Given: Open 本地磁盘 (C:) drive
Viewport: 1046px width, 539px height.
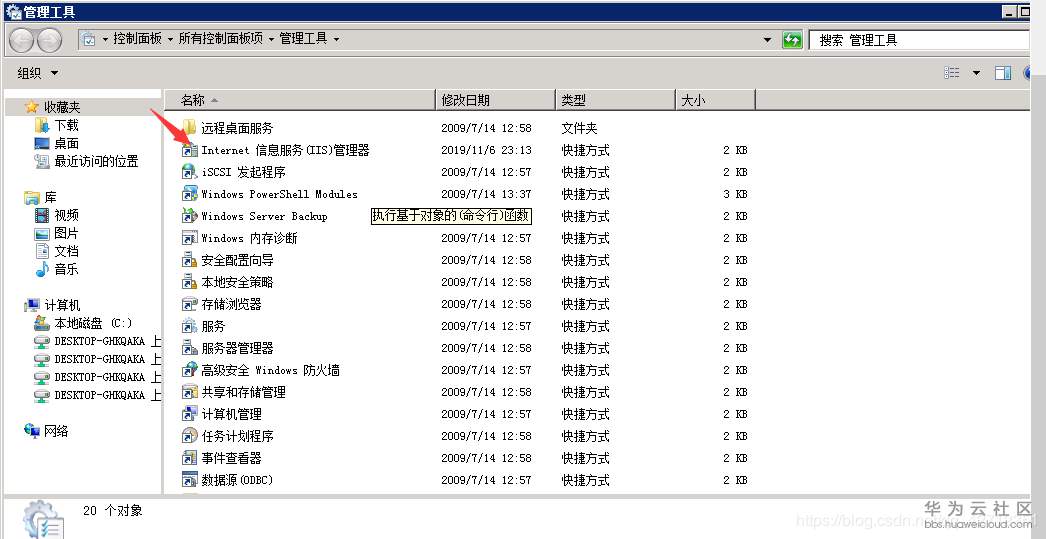Looking at the screenshot, I should [93, 323].
